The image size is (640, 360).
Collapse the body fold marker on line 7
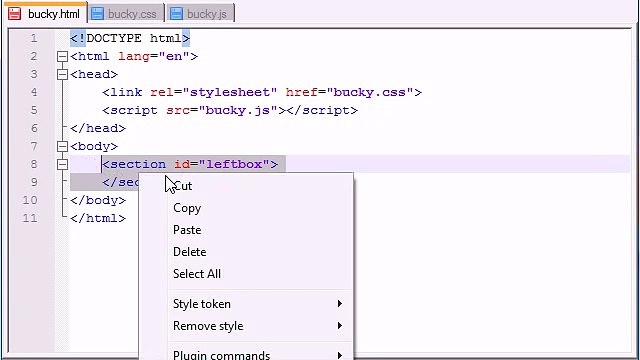(x=62, y=146)
